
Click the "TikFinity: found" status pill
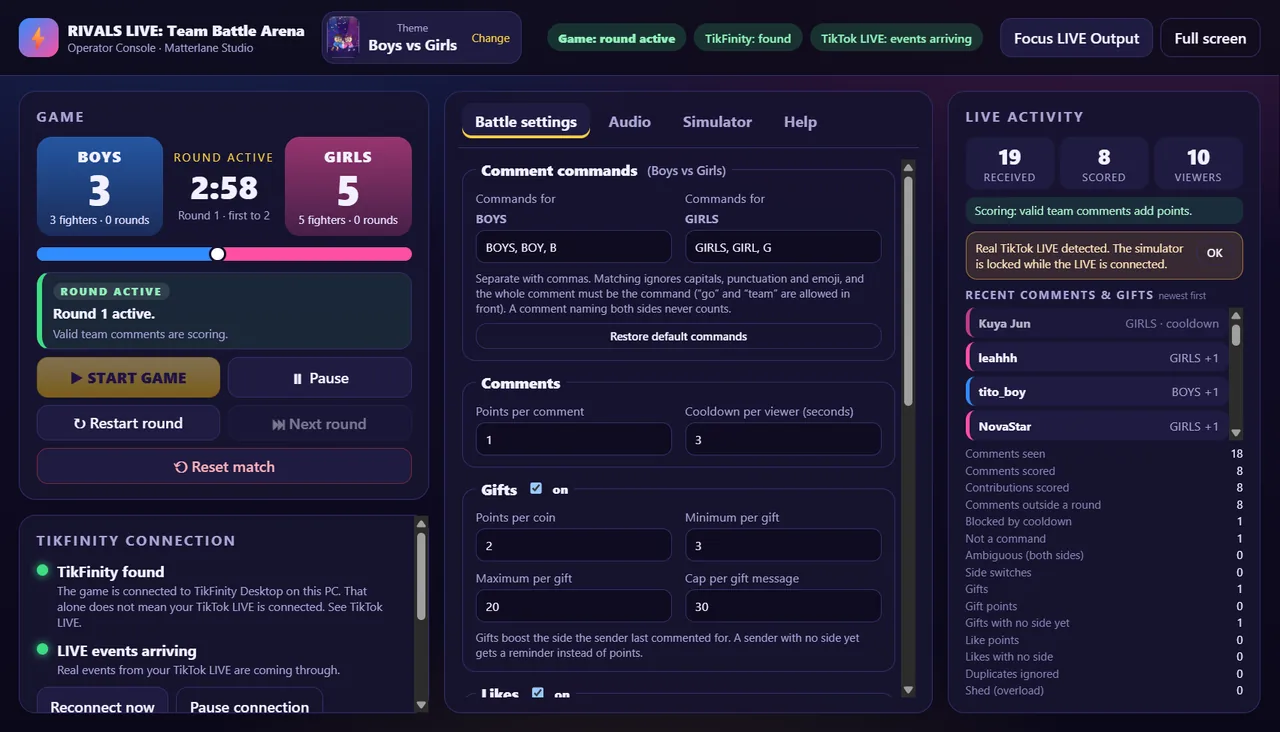pos(748,38)
